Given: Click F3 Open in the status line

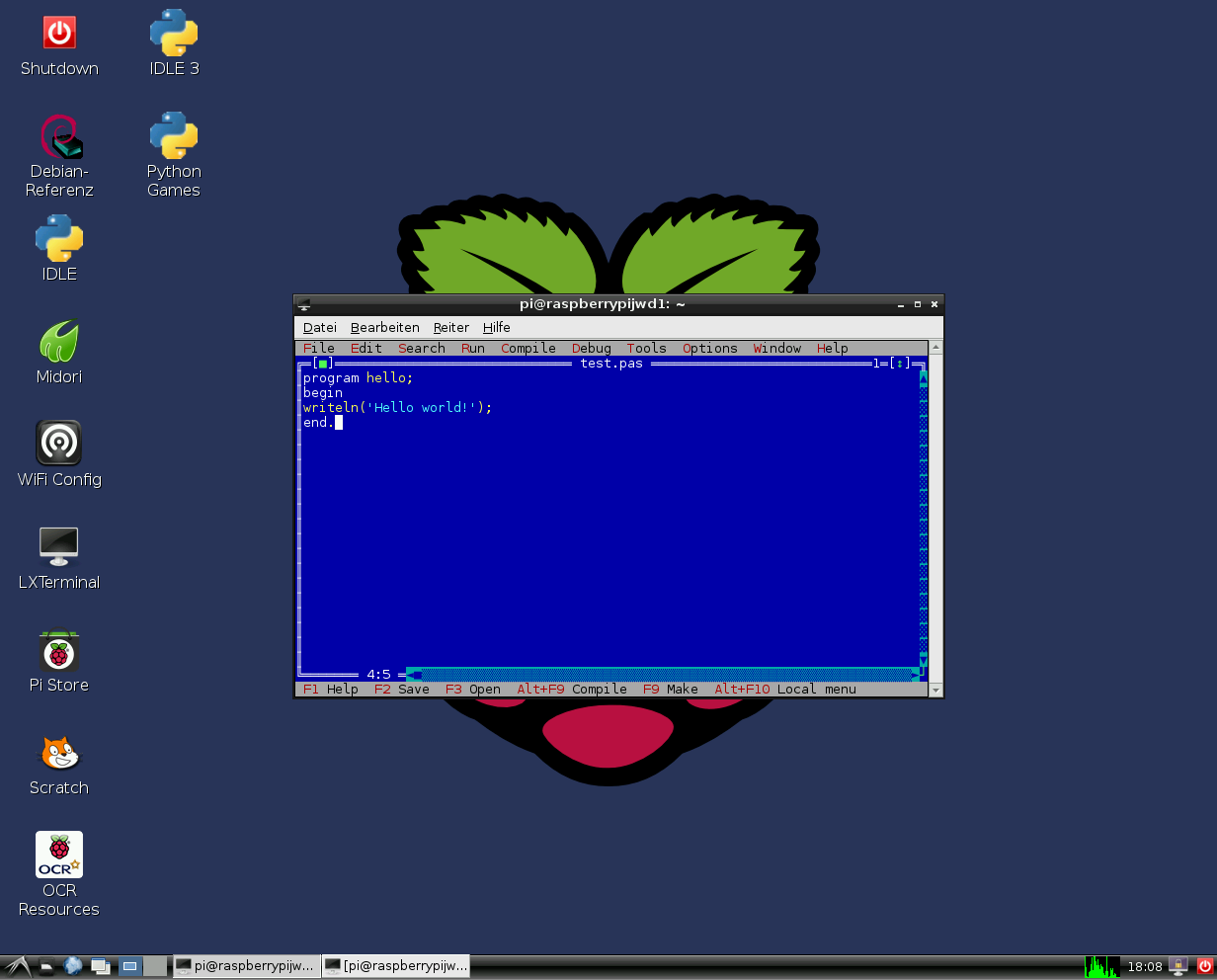Looking at the screenshot, I should [473, 690].
